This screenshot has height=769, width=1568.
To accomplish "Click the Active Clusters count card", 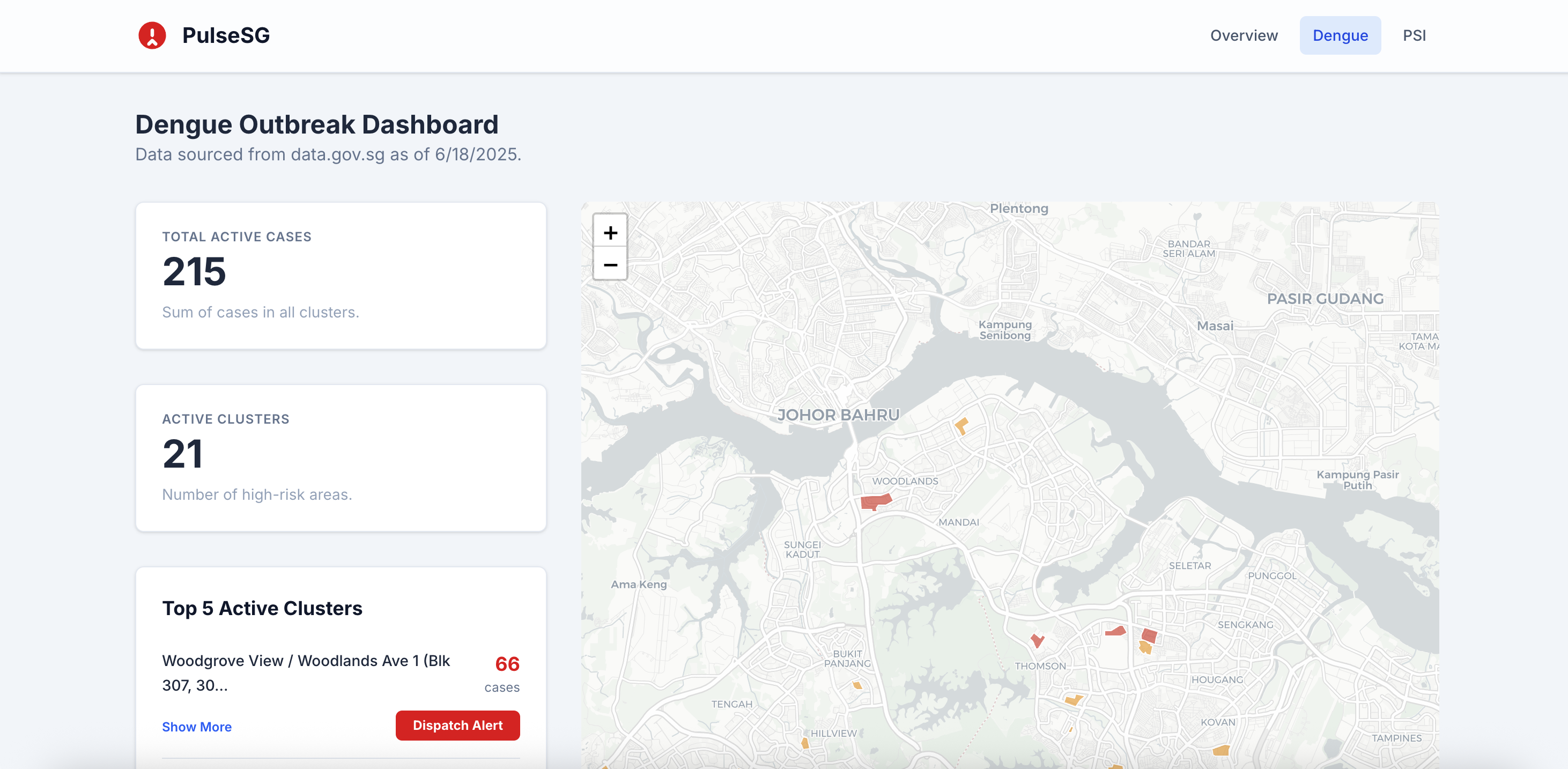I will [x=341, y=458].
